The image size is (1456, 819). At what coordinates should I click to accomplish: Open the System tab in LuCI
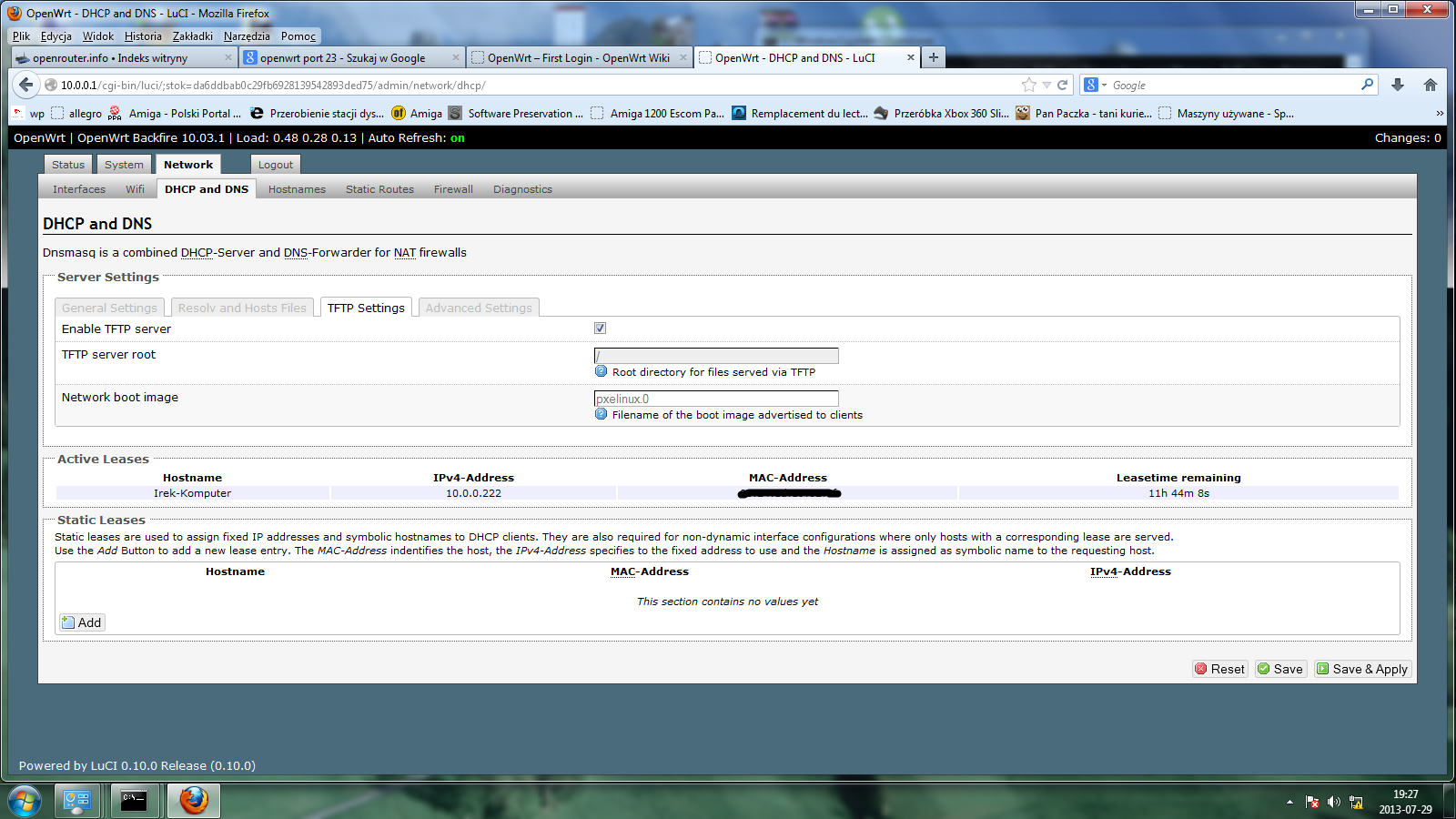(124, 165)
